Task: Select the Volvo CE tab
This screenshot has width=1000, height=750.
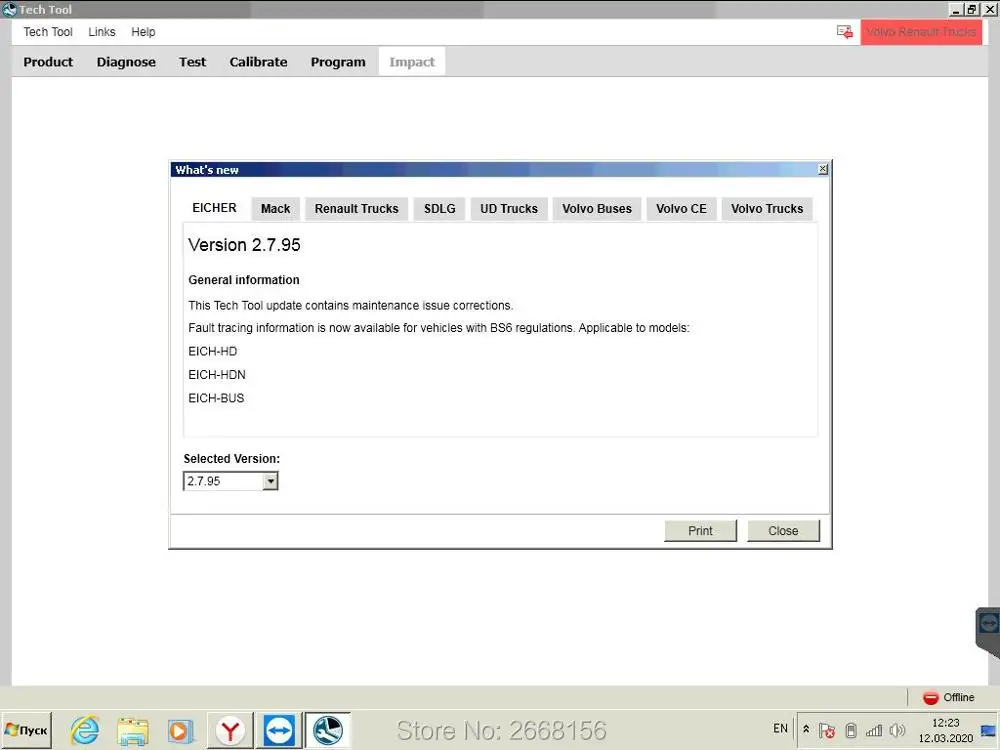Action: click(x=680, y=209)
